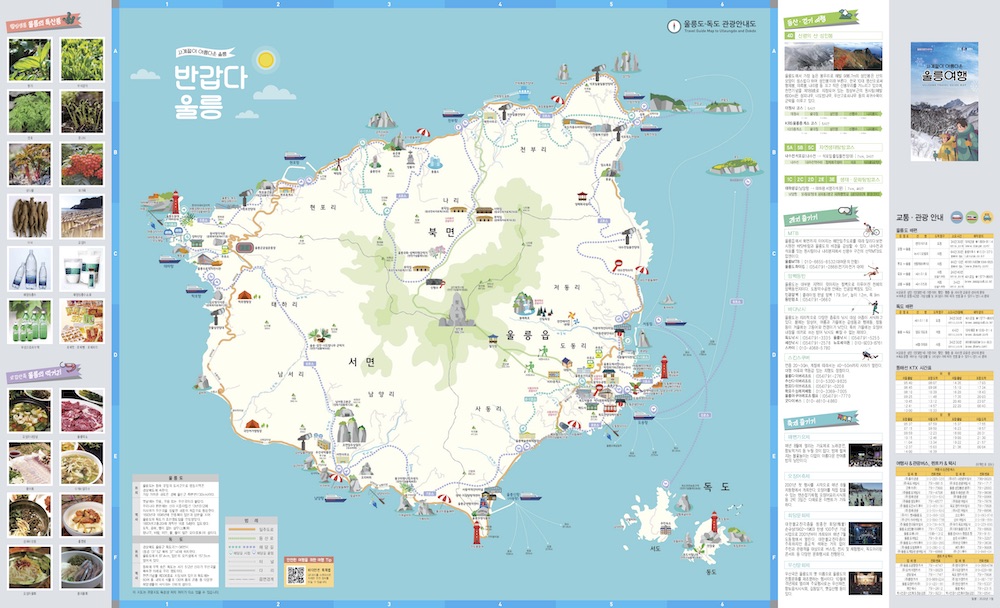This screenshot has width=1000, height=608.
Task: Open the dried brown roots specialty photo
Action: click(29, 217)
